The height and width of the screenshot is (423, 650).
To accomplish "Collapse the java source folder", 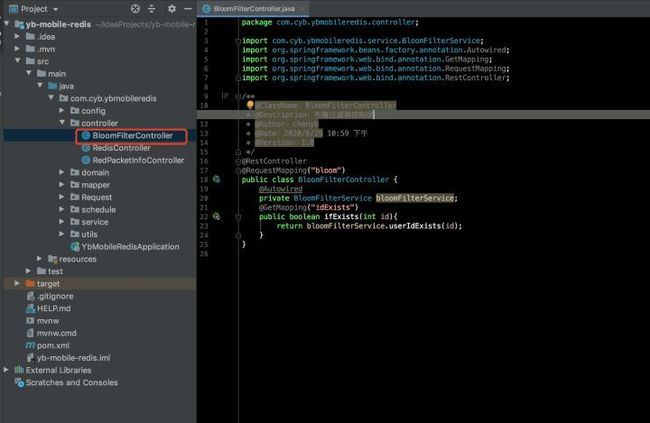I will (x=40, y=86).
